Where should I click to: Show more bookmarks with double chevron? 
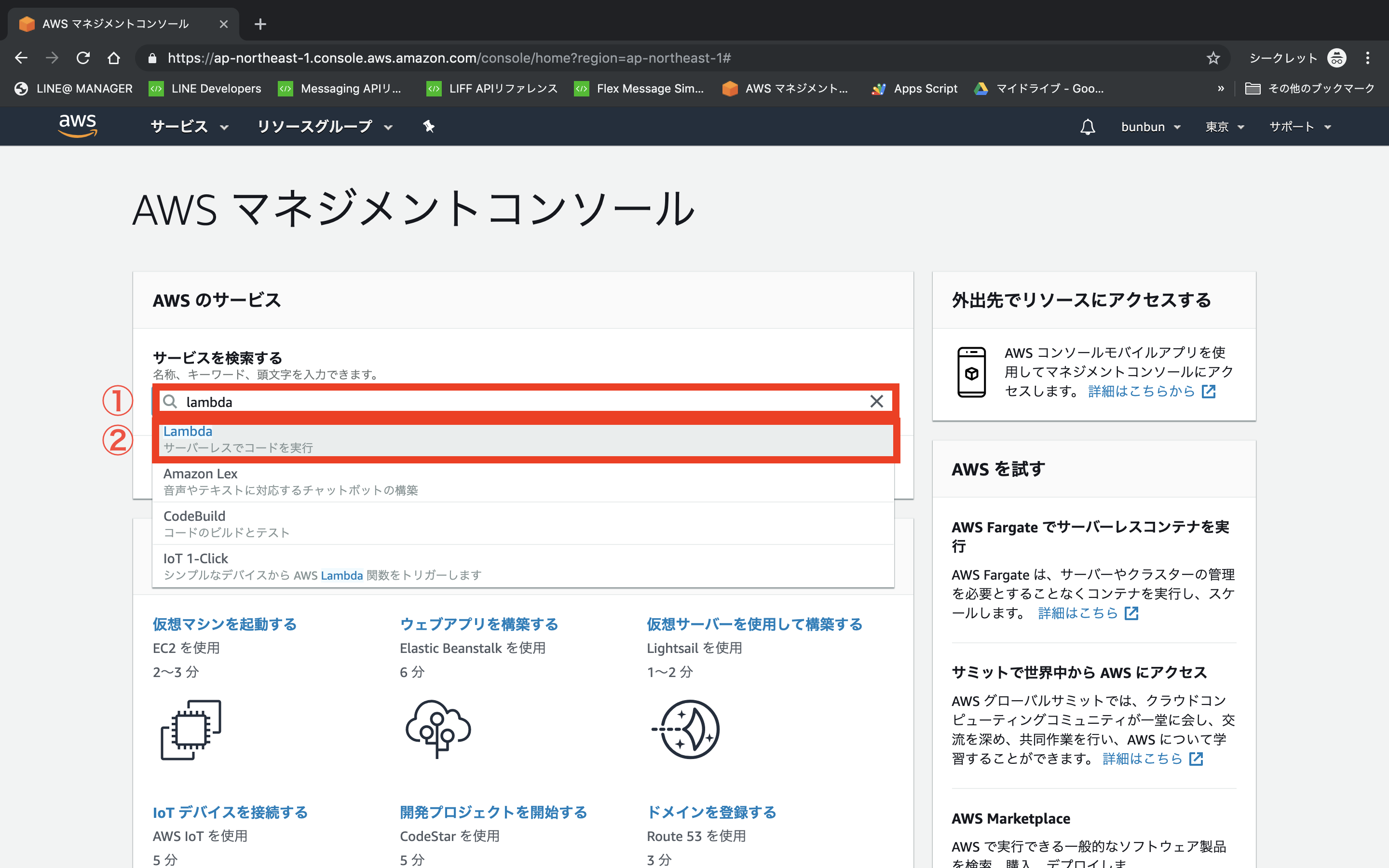click(x=1221, y=88)
